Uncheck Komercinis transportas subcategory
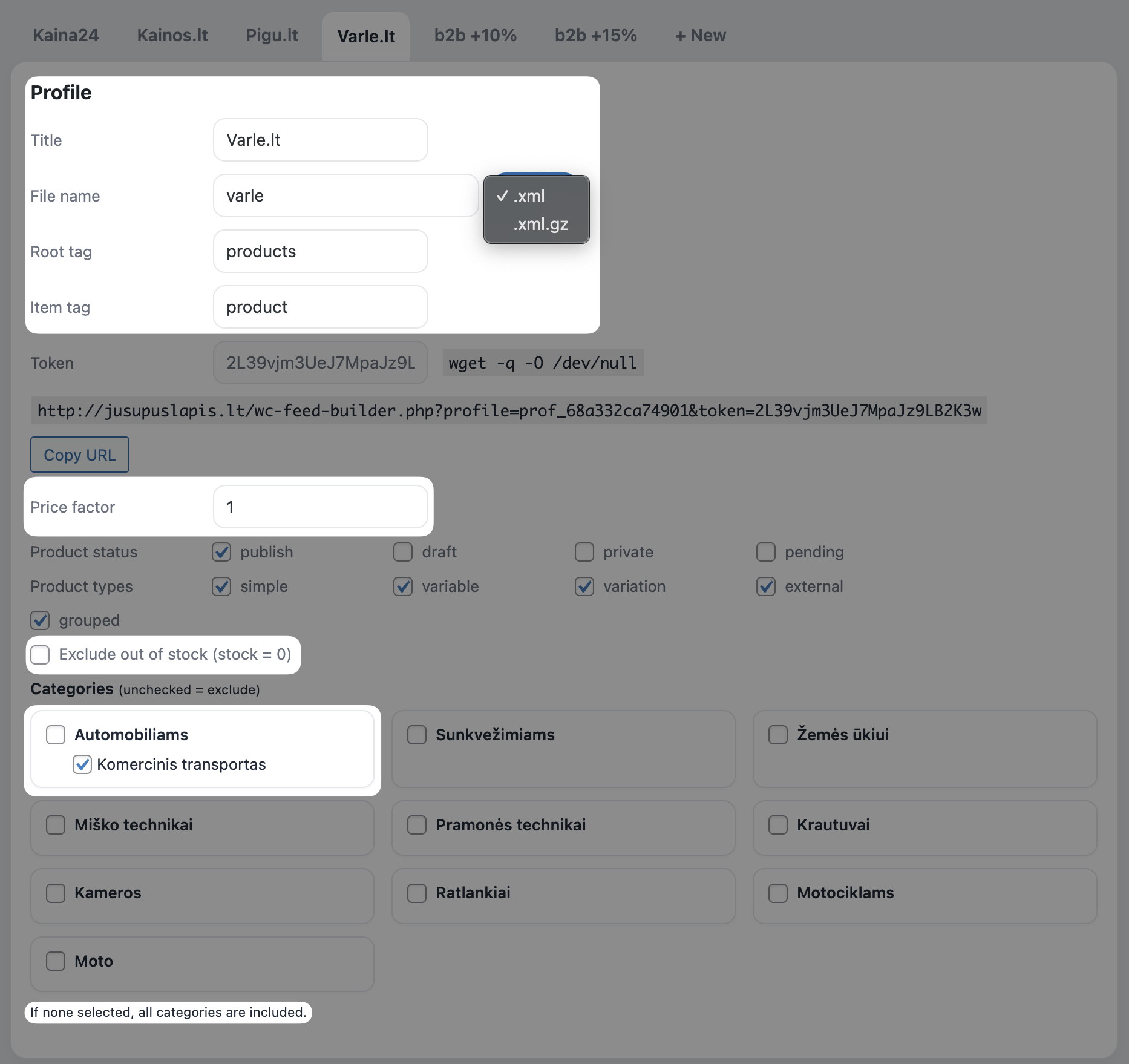 tap(82, 764)
